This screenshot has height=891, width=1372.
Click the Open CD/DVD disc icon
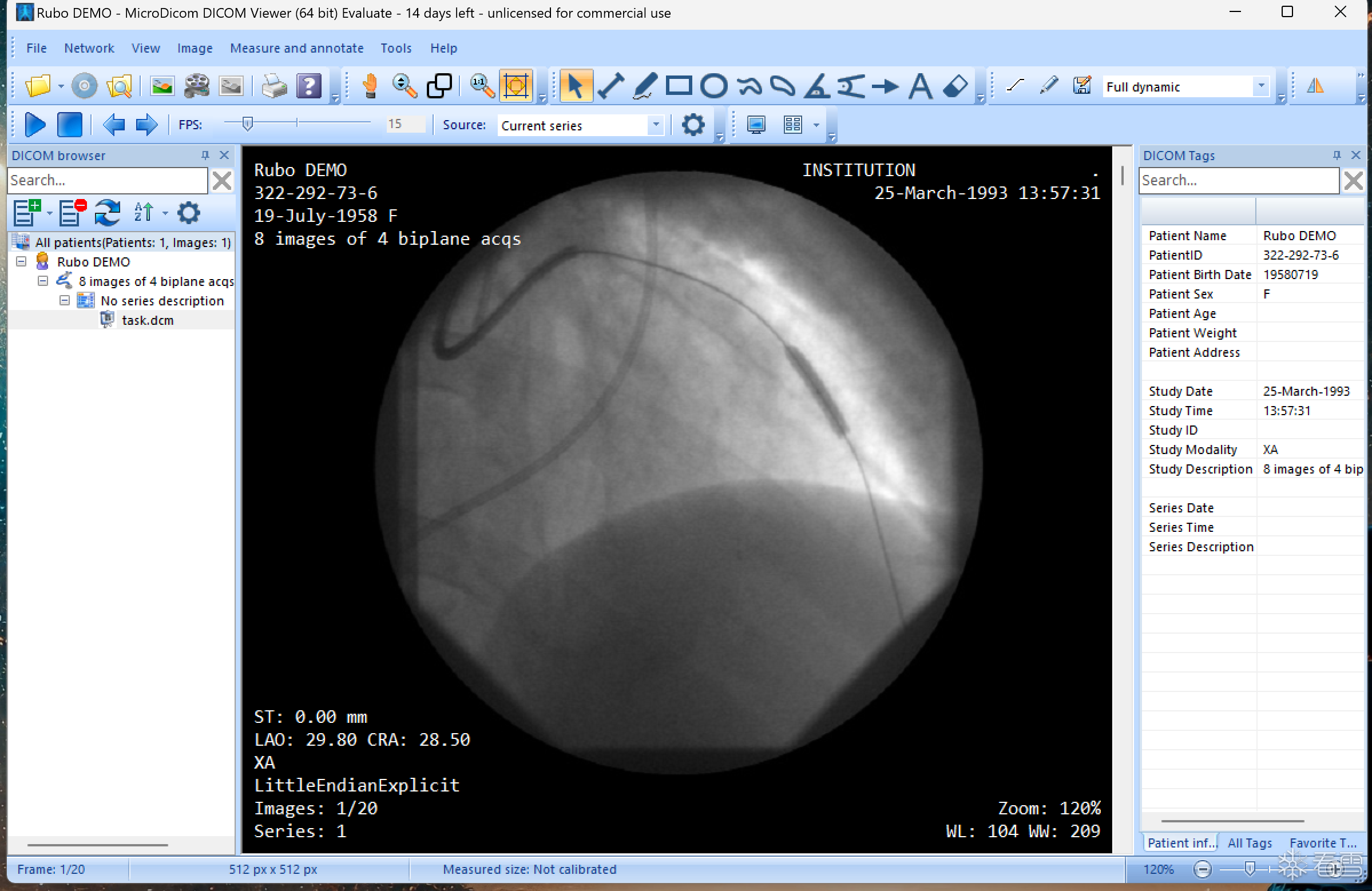[84, 86]
